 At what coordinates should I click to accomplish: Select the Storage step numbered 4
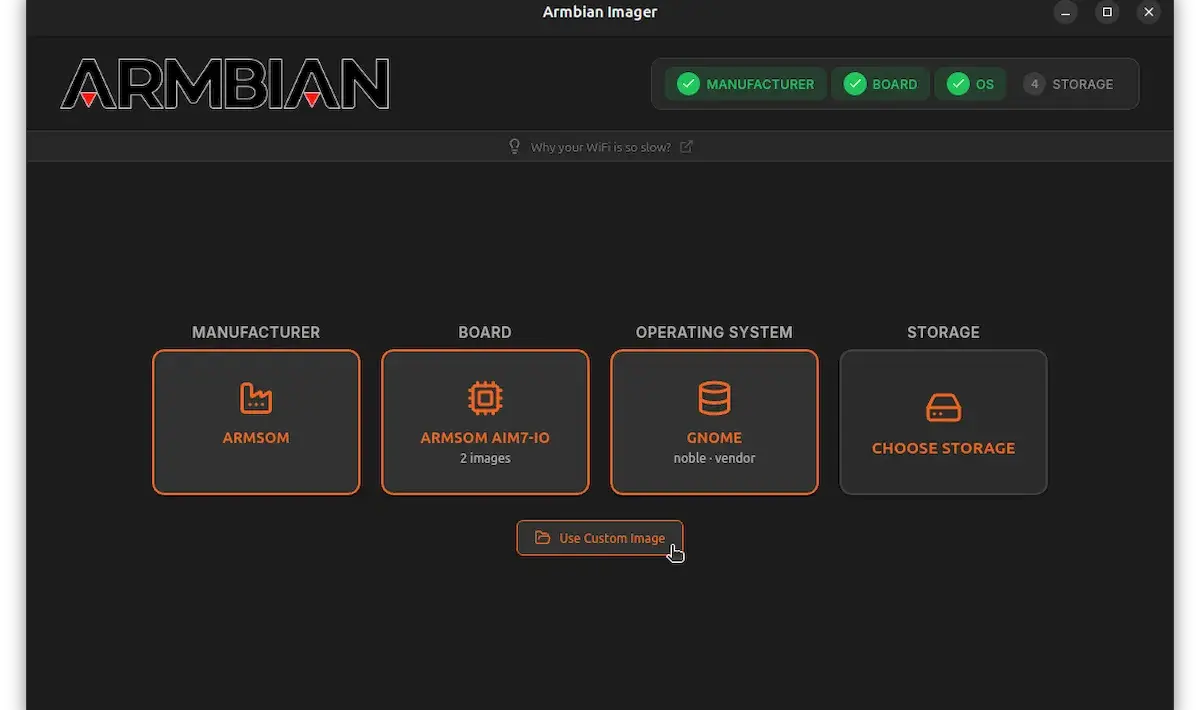point(1068,84)
